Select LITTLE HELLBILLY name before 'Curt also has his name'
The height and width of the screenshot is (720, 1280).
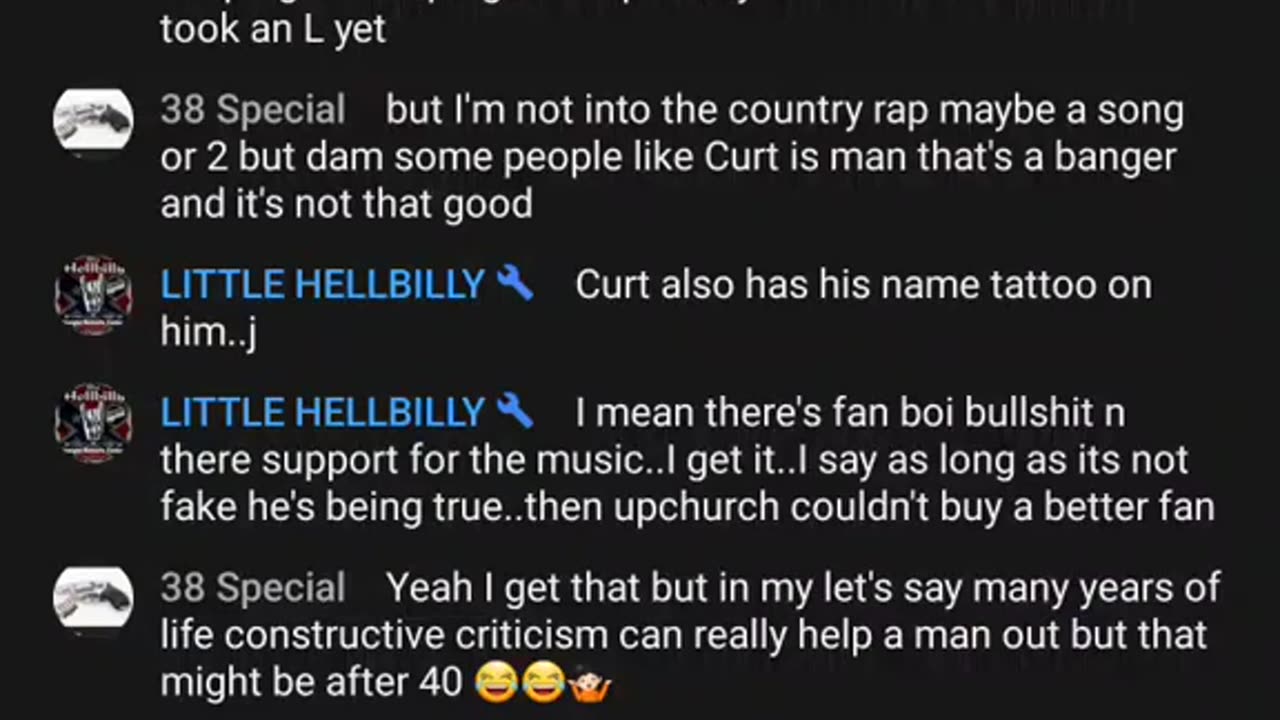323,285
